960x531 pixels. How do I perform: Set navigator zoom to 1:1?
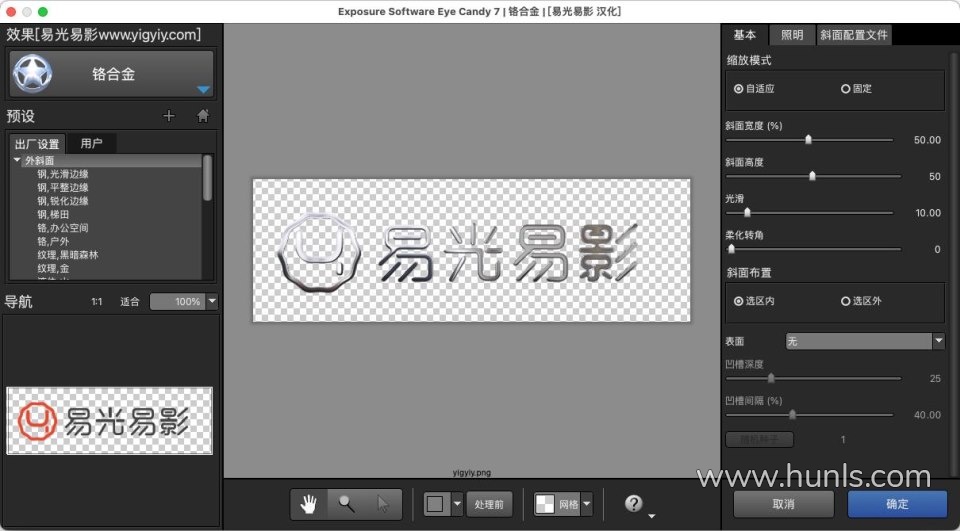[97, 301]
